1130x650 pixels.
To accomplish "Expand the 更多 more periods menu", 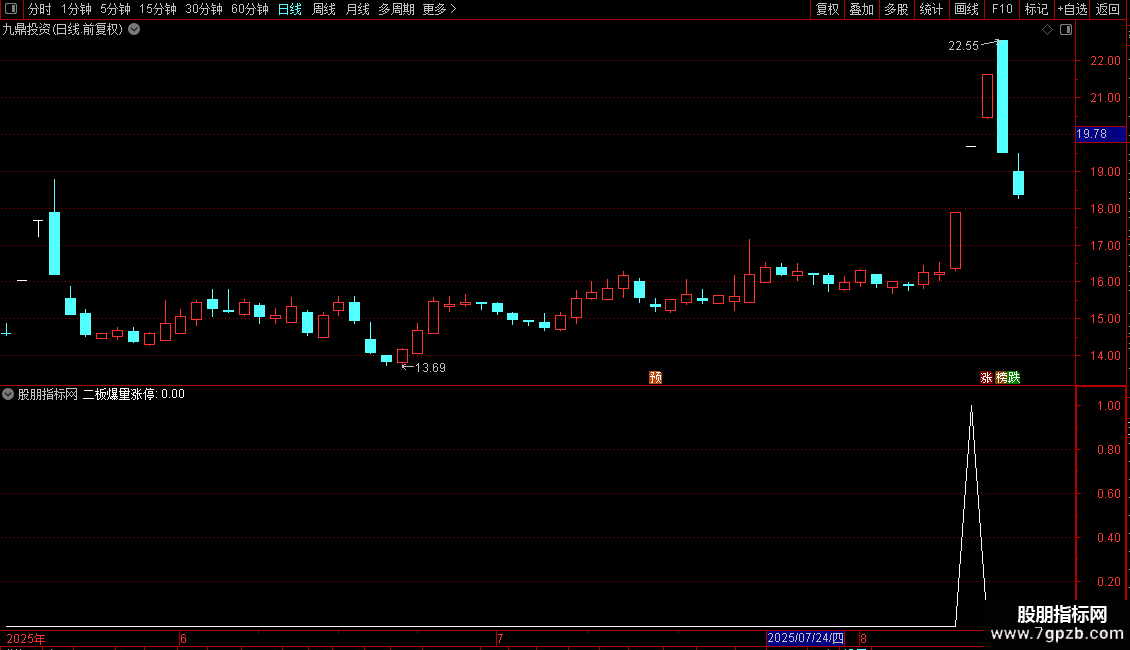I will [x=440, y=9].
